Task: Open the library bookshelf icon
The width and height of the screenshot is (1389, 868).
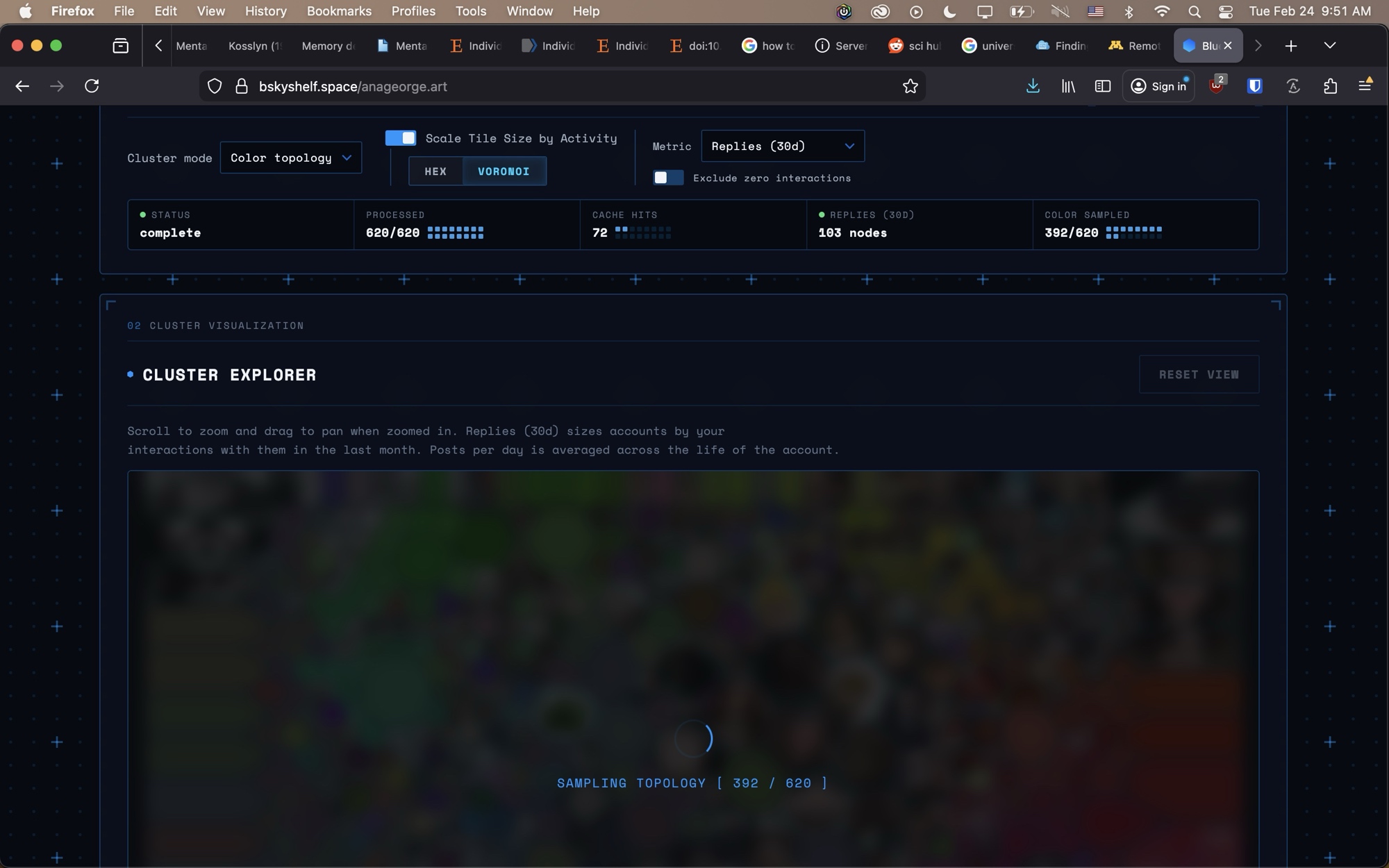Action: coord(1068,86)
